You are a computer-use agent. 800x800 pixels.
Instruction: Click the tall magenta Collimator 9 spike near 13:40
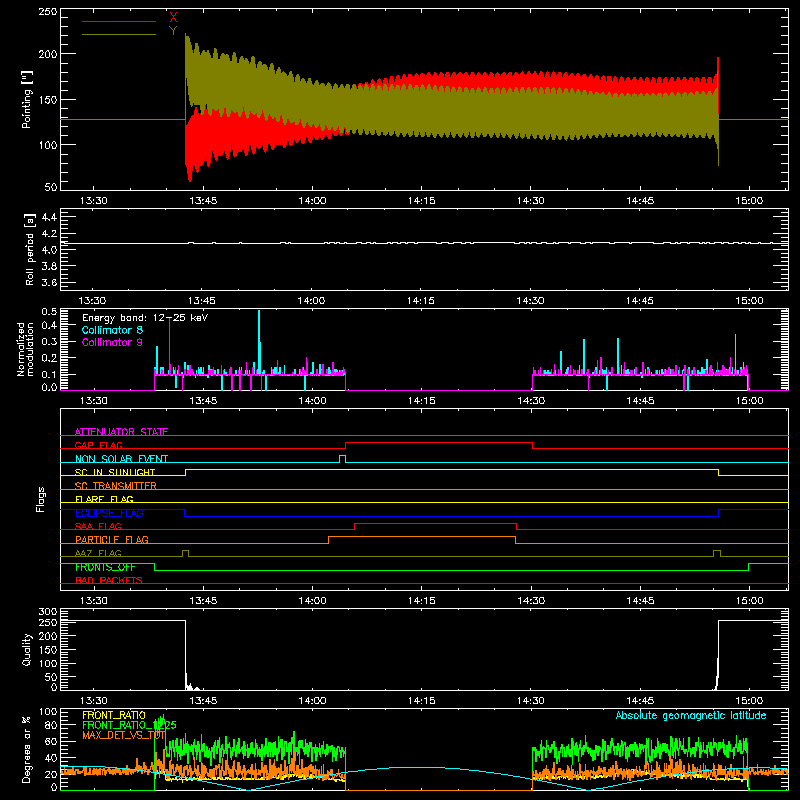[x=170, y=346]
